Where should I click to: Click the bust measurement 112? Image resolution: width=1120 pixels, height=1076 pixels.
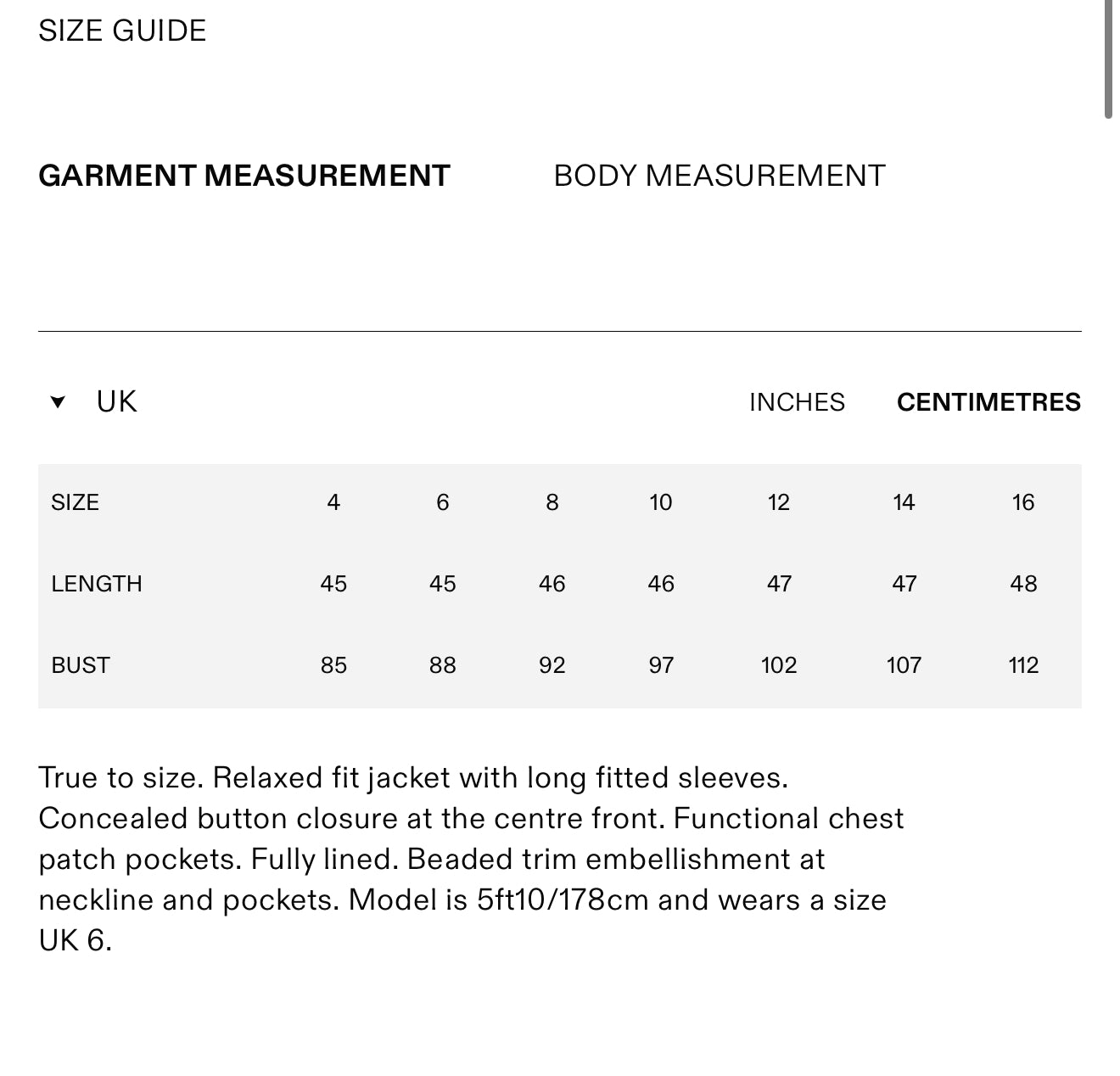pos(1023,665)
